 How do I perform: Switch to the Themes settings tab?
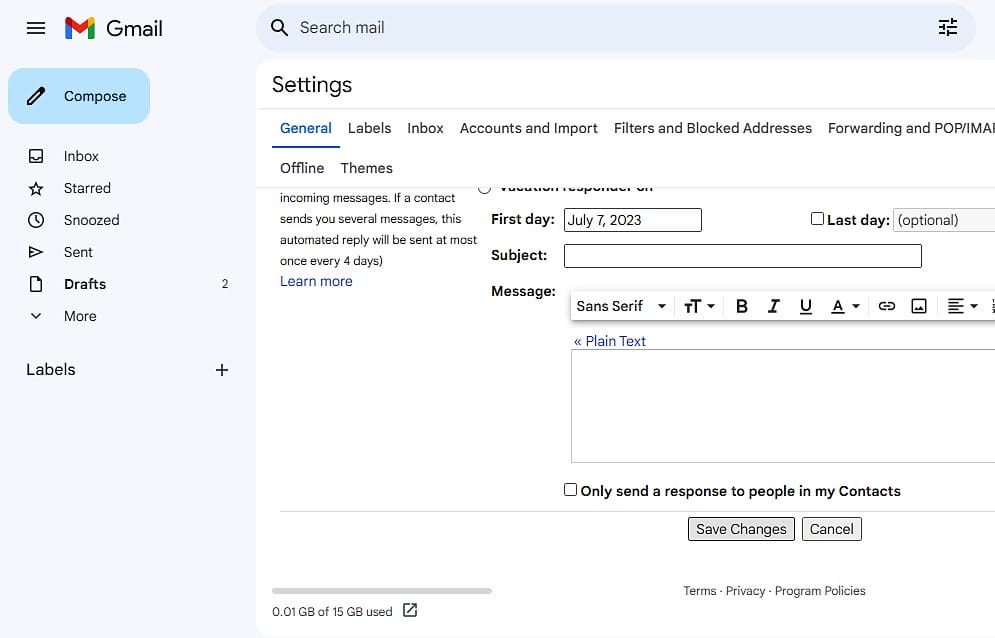[x=366, y=168]
